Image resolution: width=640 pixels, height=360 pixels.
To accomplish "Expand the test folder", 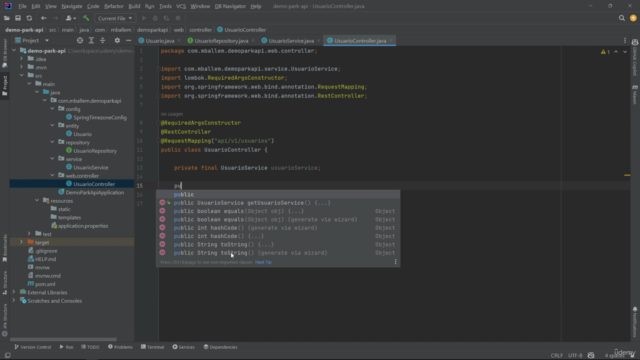I will (29, 234).
